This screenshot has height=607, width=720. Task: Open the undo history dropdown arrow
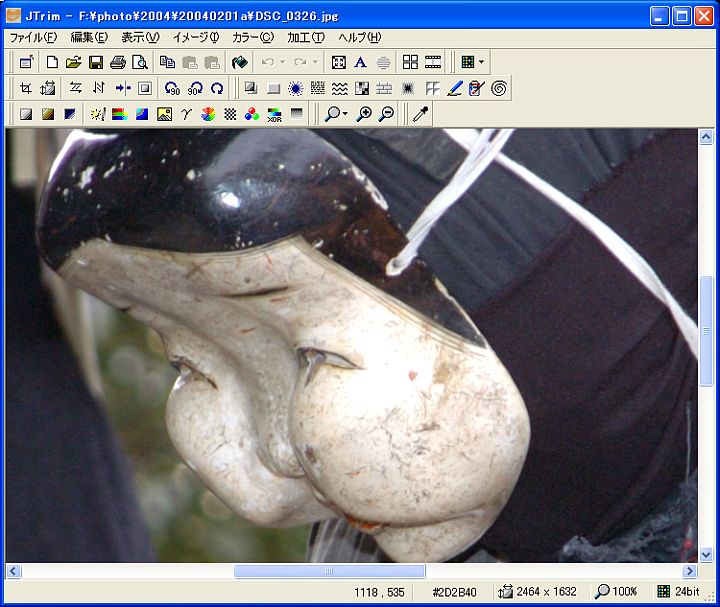tap(283, 62)
